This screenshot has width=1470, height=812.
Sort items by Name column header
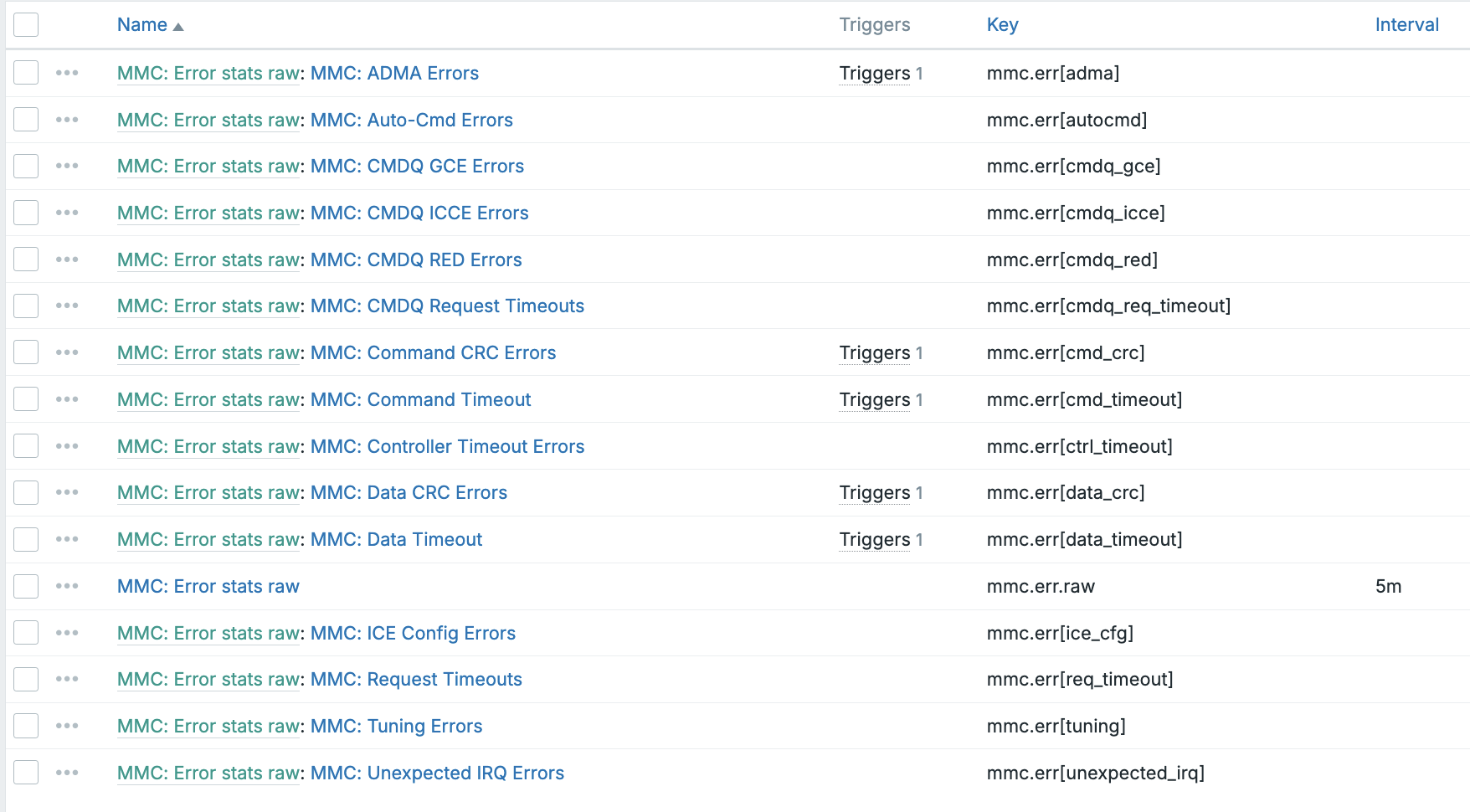click(x=142, y=25)
